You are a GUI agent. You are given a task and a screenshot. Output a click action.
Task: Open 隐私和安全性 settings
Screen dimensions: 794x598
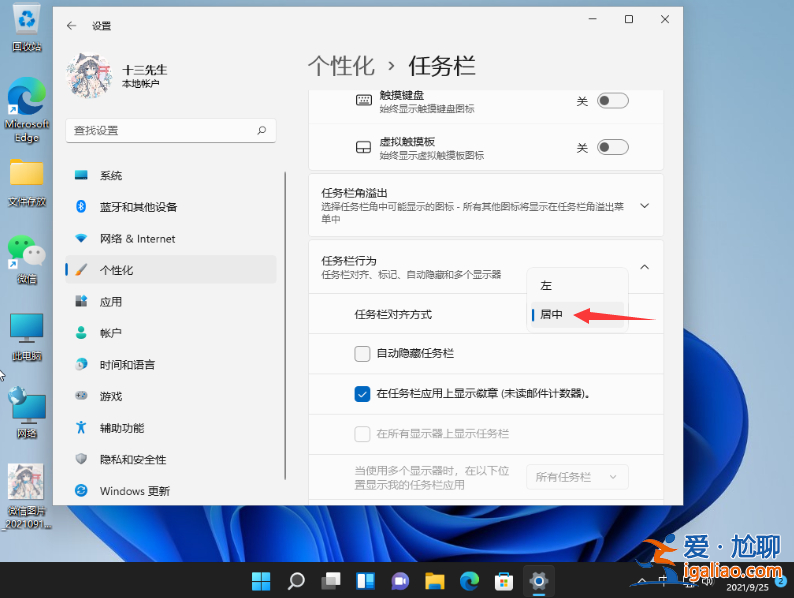coord(171,459)
